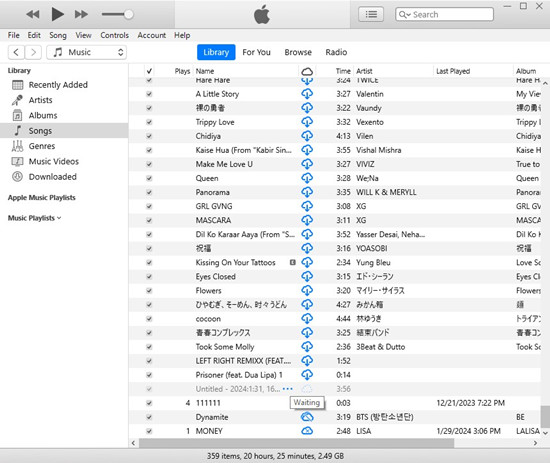Uncheck the Trippy Love checkbox

pyautogui.click(x=149, y=122)
